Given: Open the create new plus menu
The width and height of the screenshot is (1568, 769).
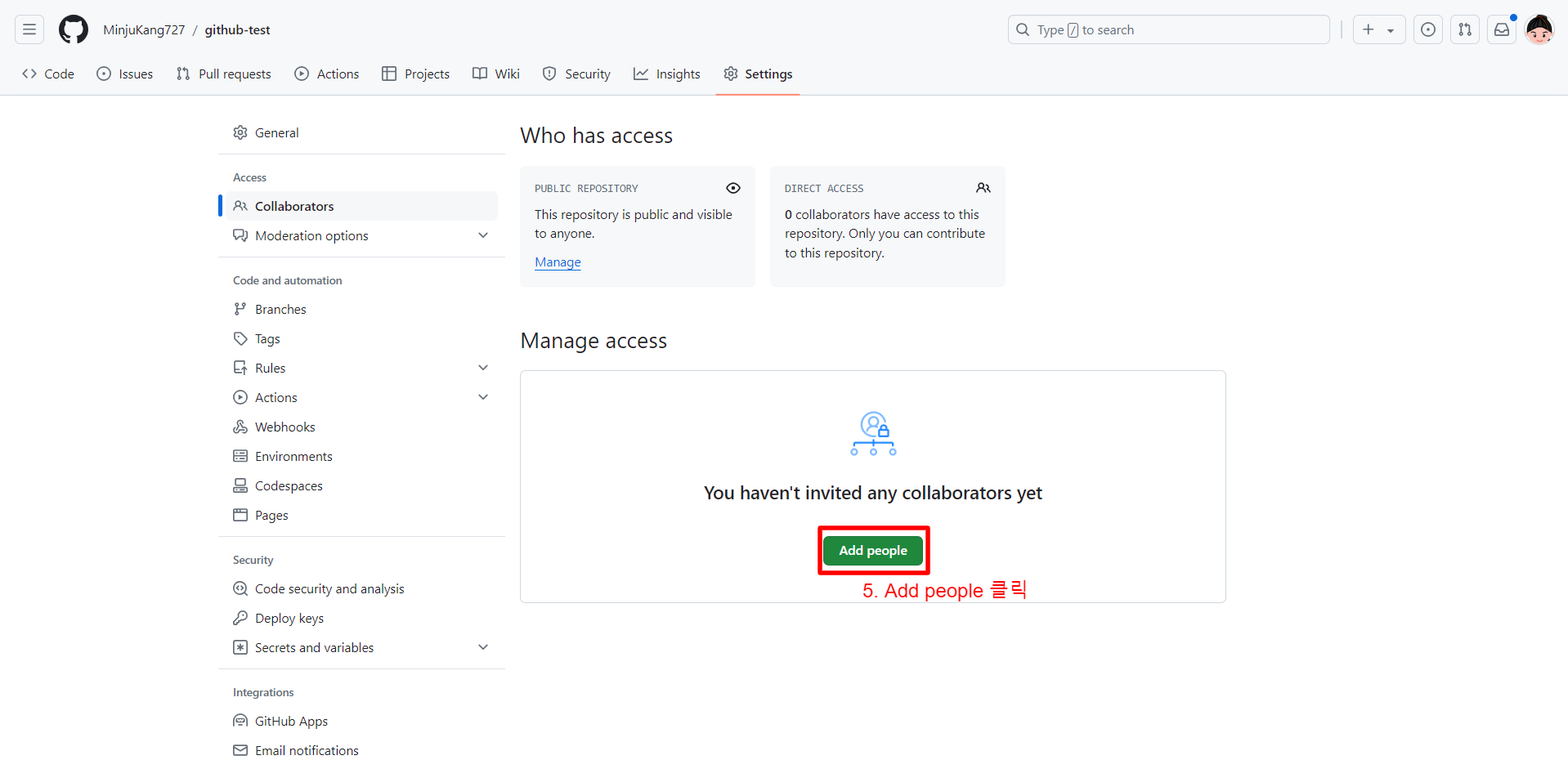Looking at the screenshot, I should [1378, 30].
